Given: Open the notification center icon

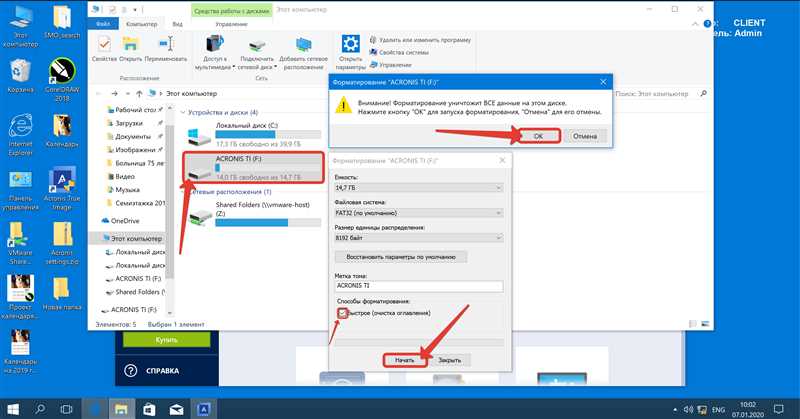Looking at the screenshot, I should [x=779, y=409].
